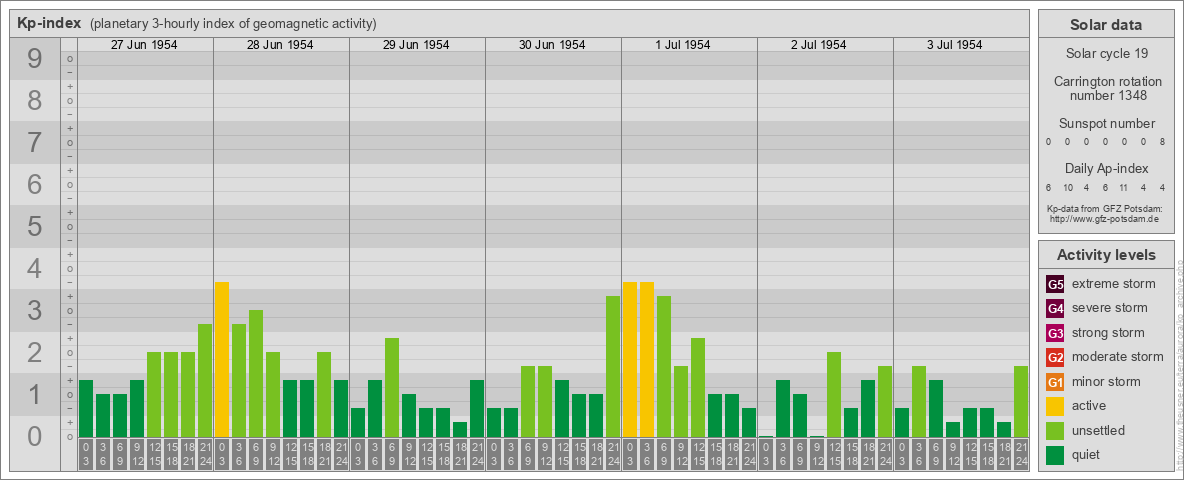Click the Kp-index chart title

tap(49, 23)
